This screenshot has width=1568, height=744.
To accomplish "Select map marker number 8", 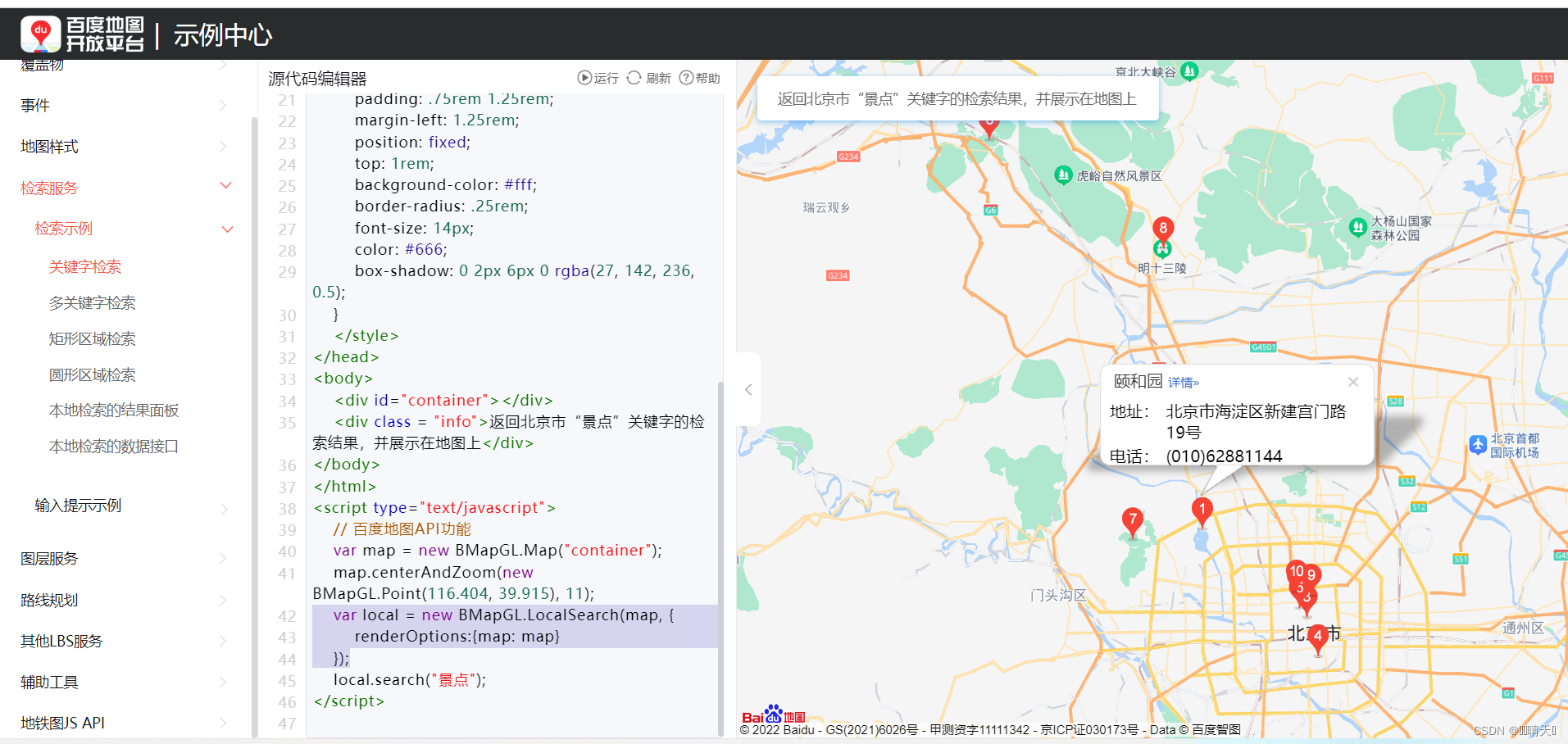I will click(1162, 229).
